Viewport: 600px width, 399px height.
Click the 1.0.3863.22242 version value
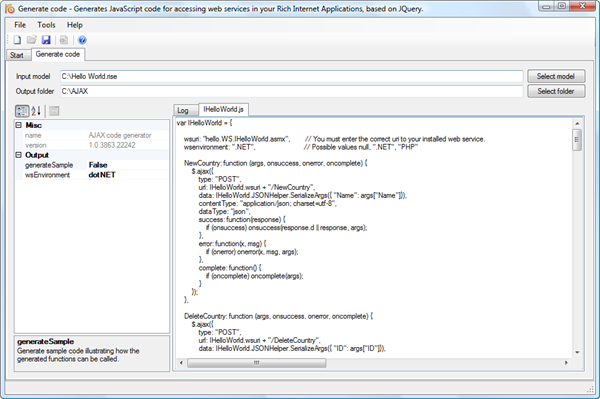pyautogui.click(x=112, y=145)
